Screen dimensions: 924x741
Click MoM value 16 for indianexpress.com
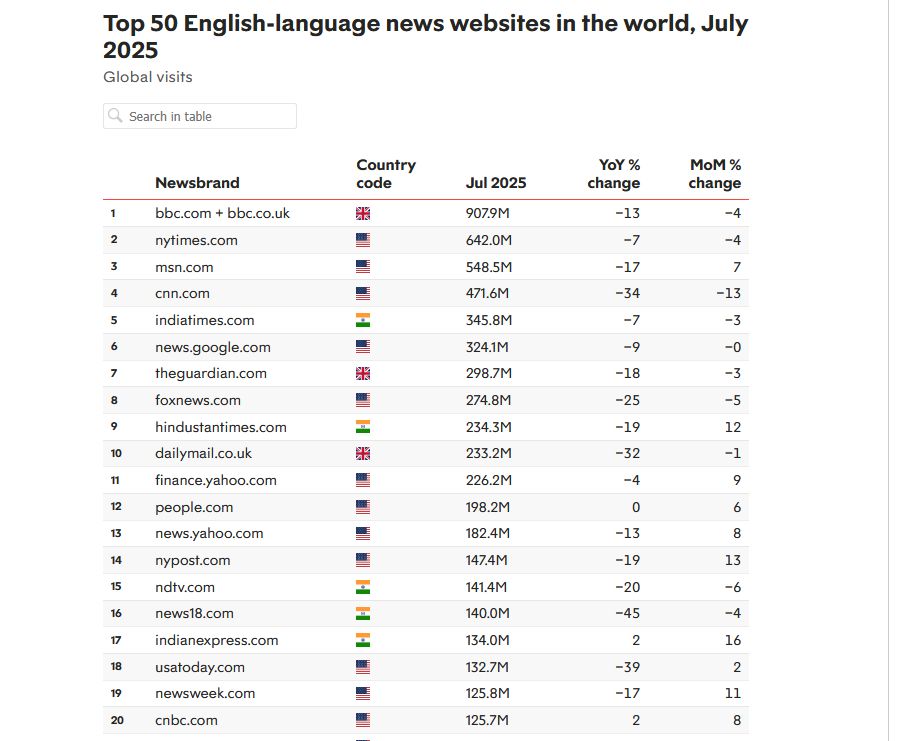733,641
